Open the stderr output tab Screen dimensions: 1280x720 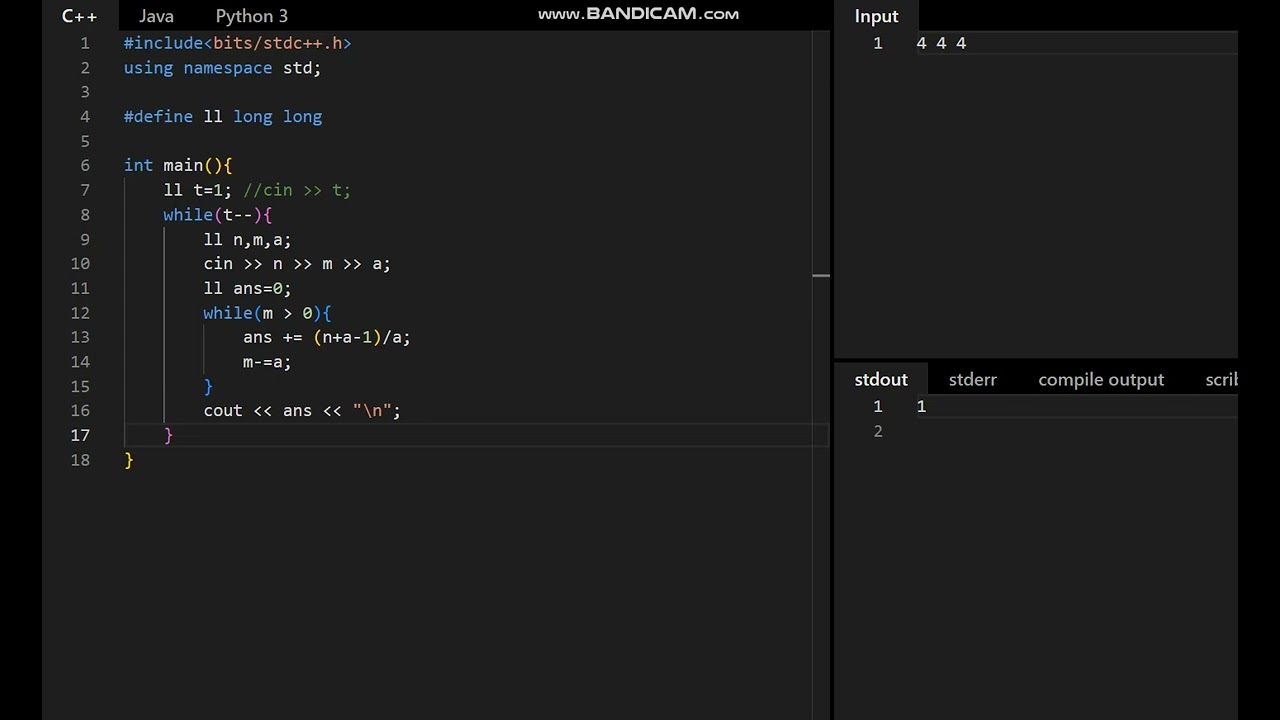coord(973,379)
